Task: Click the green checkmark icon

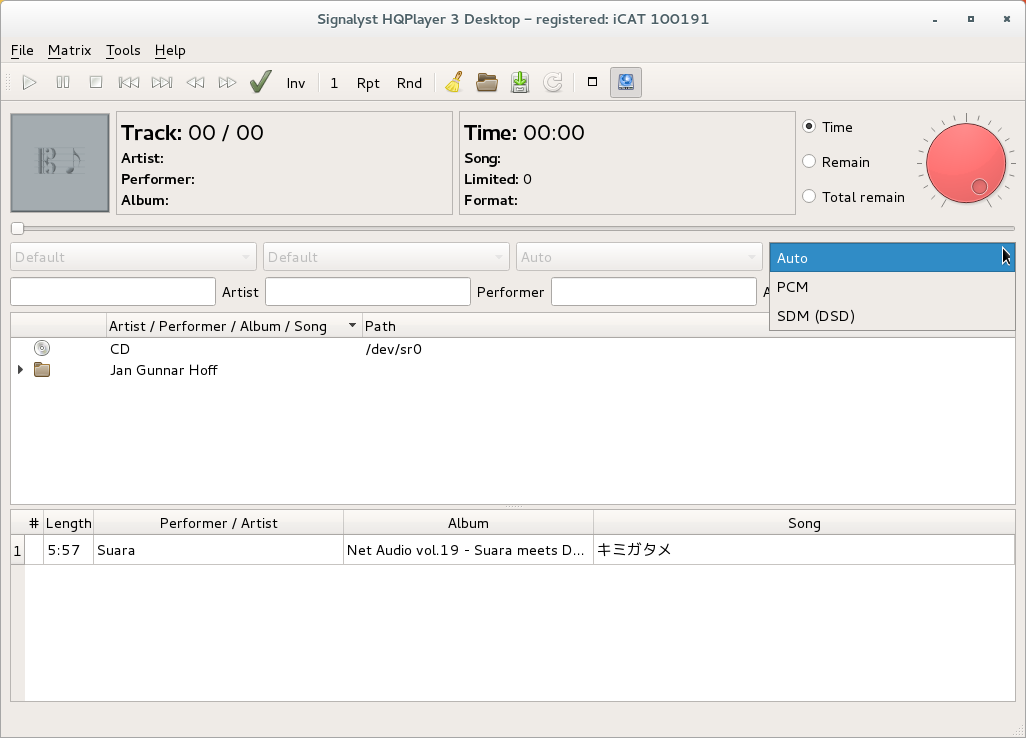Action: [260, 82]
